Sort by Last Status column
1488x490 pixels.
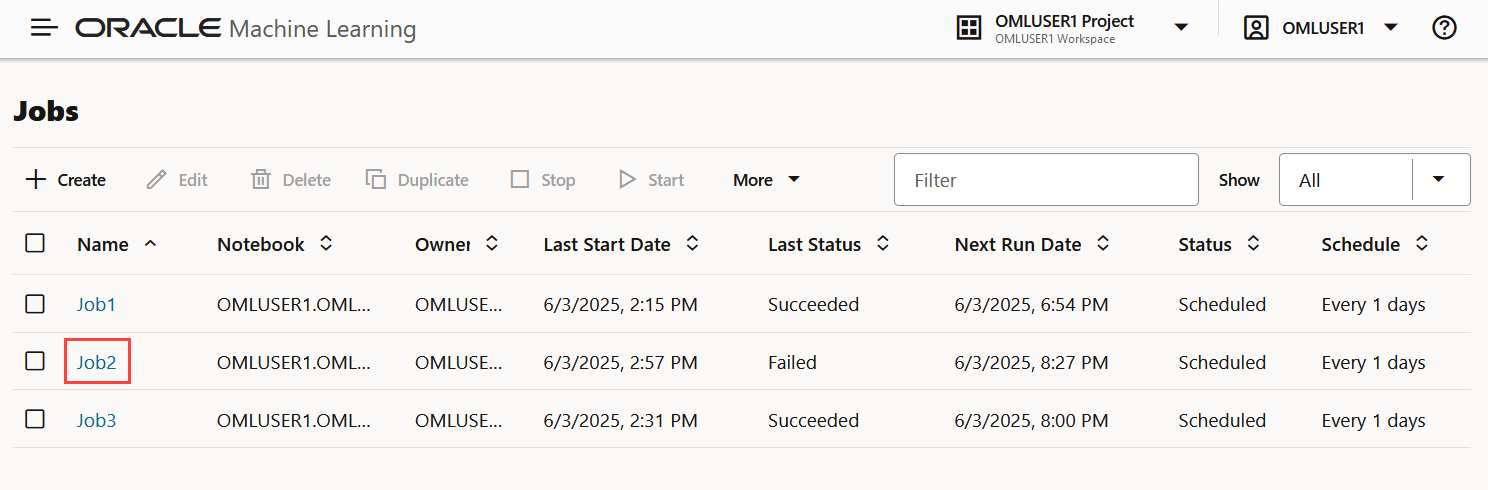coord(883,244)
